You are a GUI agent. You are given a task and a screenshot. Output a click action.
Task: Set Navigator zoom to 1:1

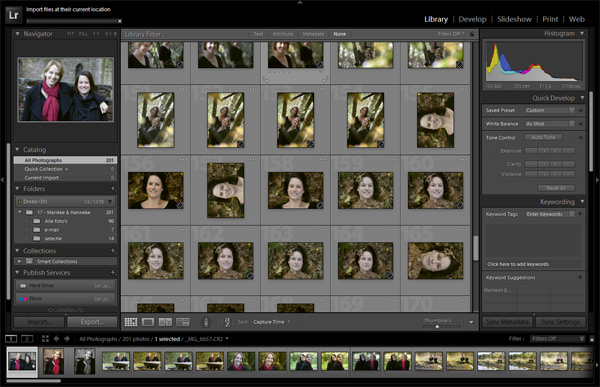pos(96,34)
